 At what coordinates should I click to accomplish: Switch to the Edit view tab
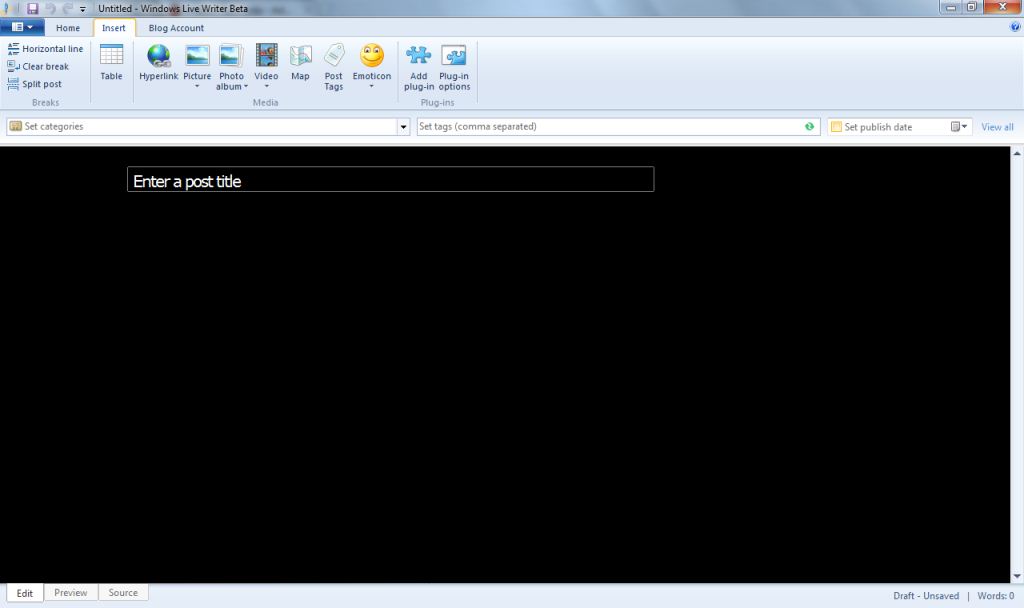pyautogui.click(x=25, y=593)
